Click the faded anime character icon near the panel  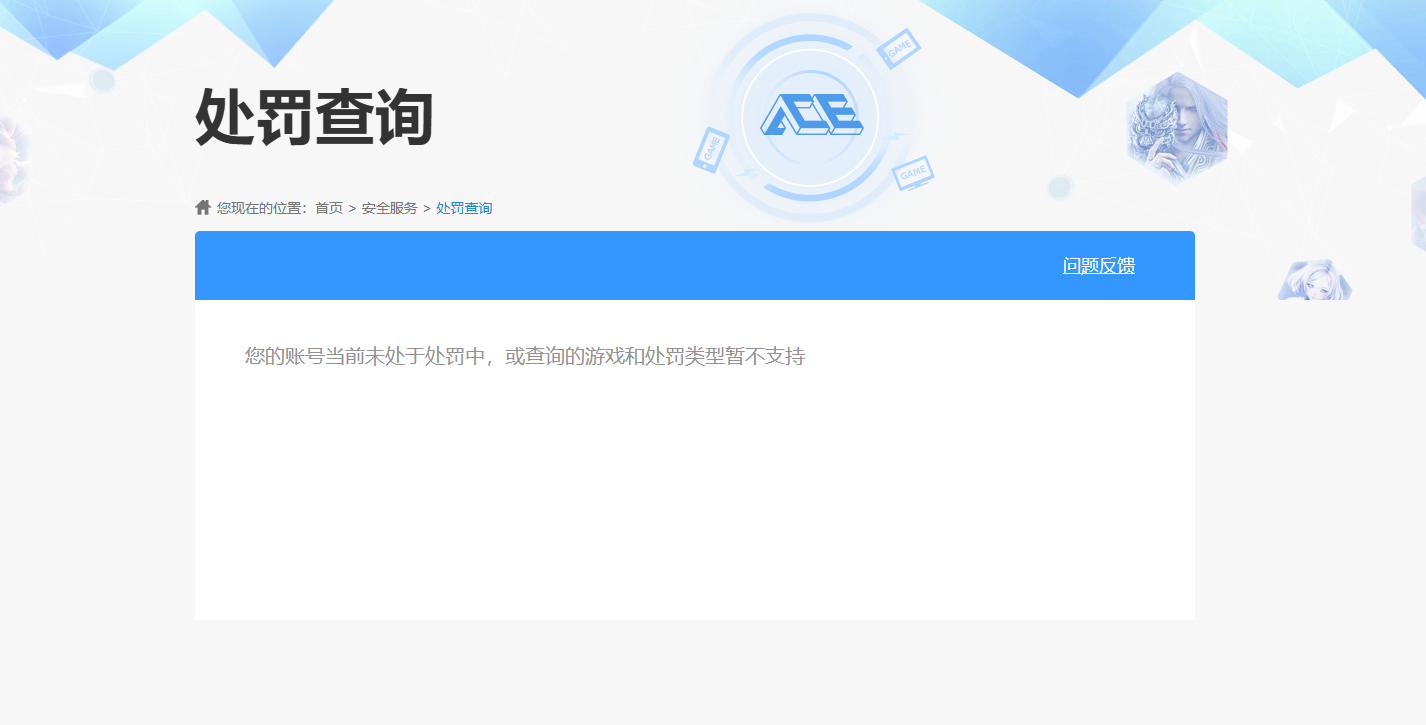(x=1315, y=281)
